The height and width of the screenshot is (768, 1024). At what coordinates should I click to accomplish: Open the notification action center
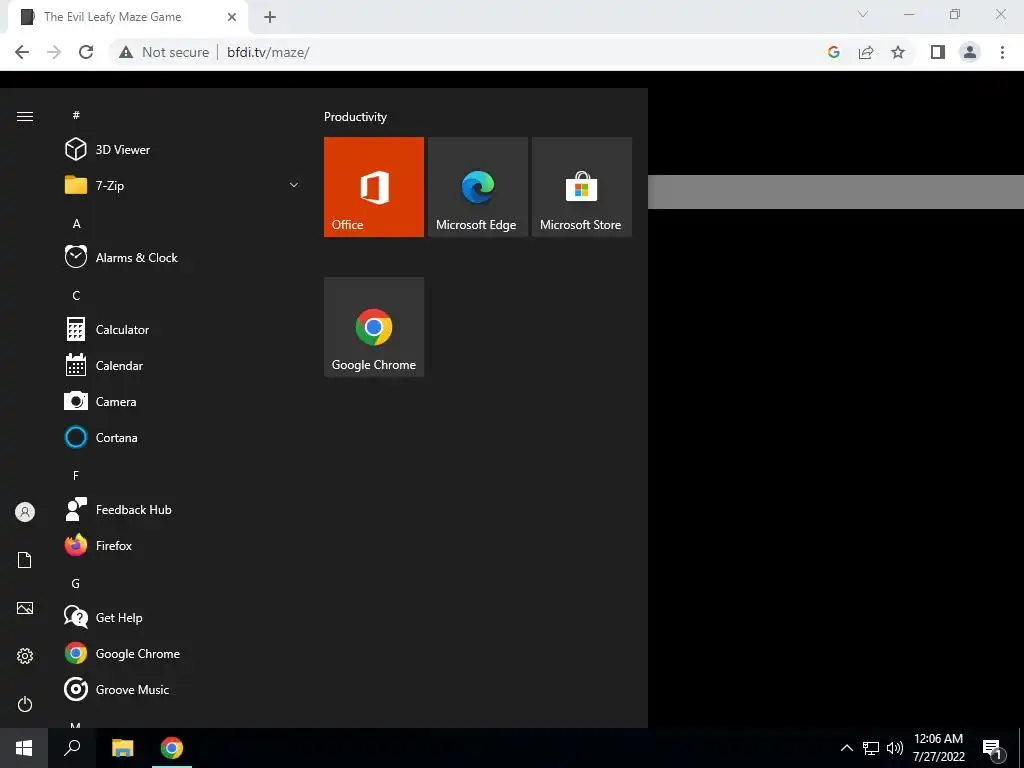993,748
